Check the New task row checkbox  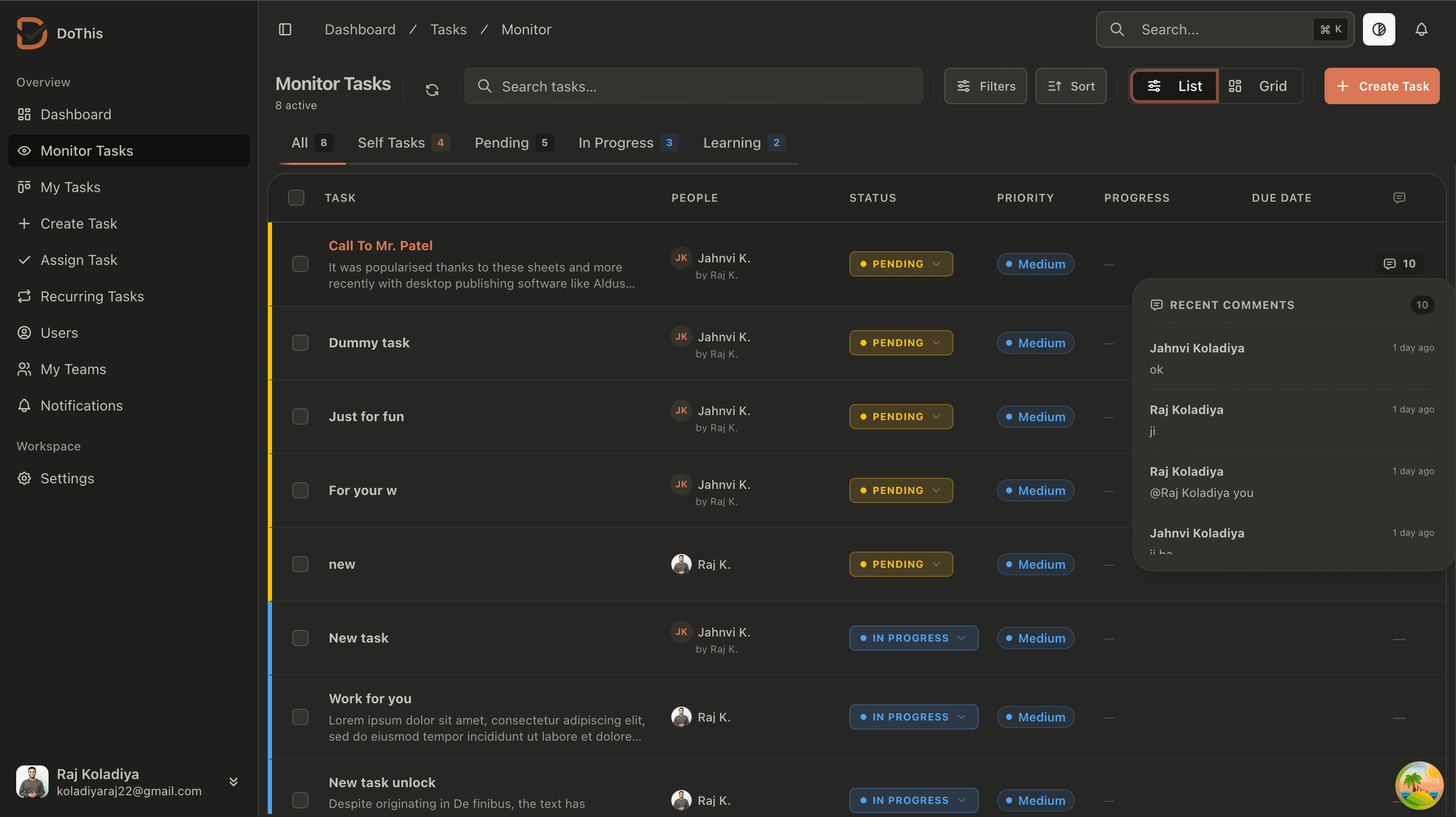300,638
